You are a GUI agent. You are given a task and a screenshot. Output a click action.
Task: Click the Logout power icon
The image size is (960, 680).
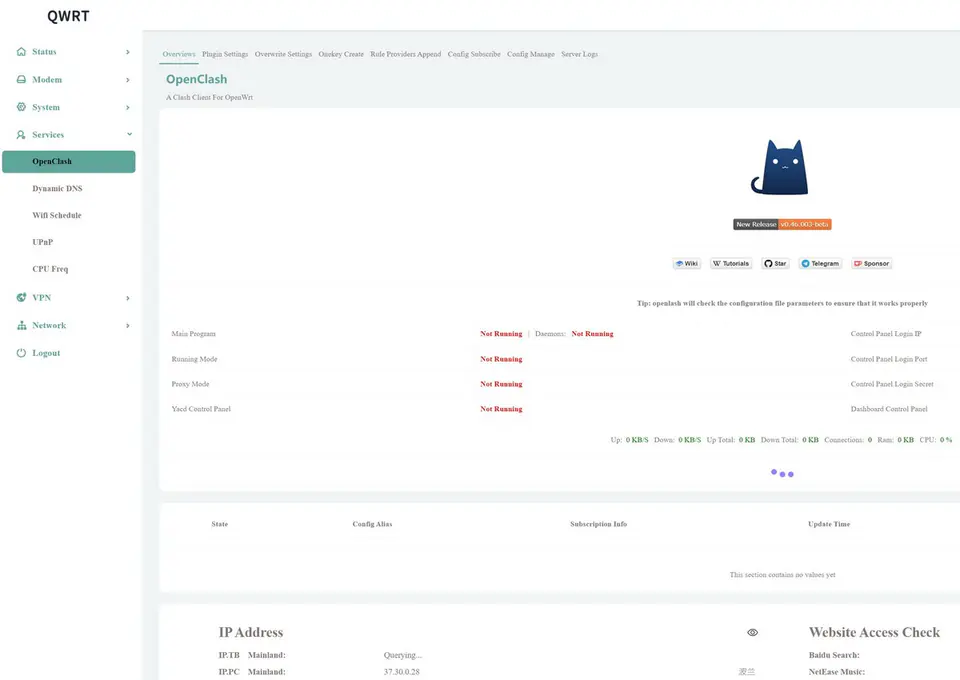(21, 353)
